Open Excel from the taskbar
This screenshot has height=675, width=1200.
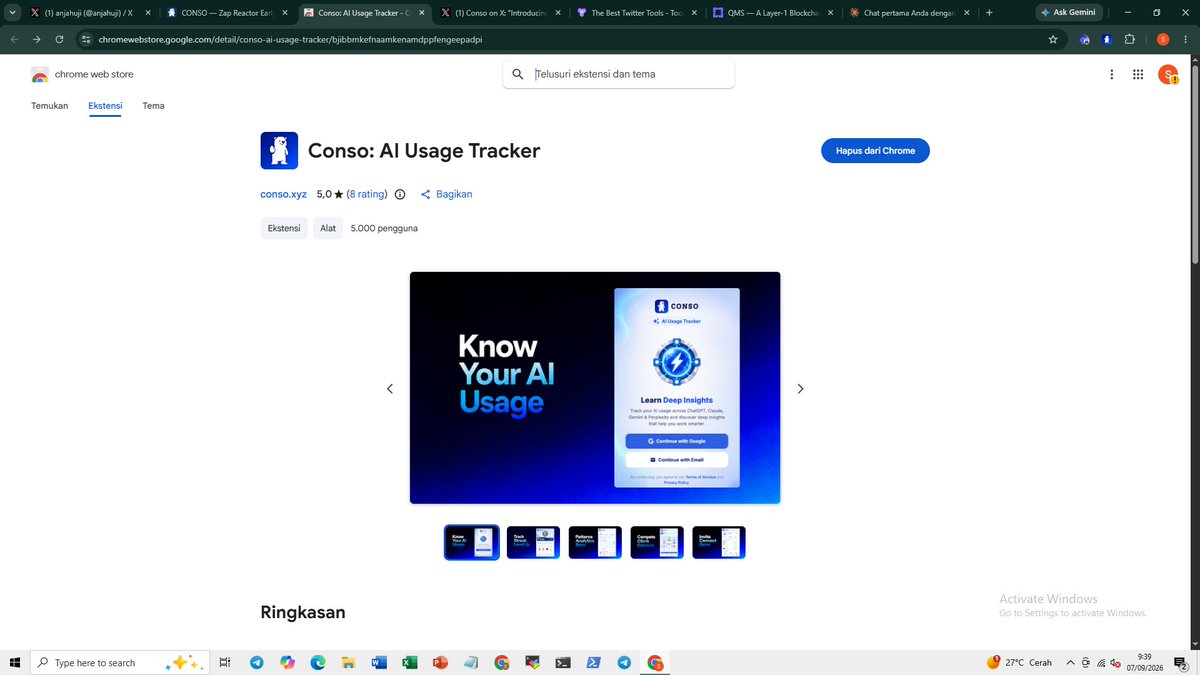click(x=409, y=662)
